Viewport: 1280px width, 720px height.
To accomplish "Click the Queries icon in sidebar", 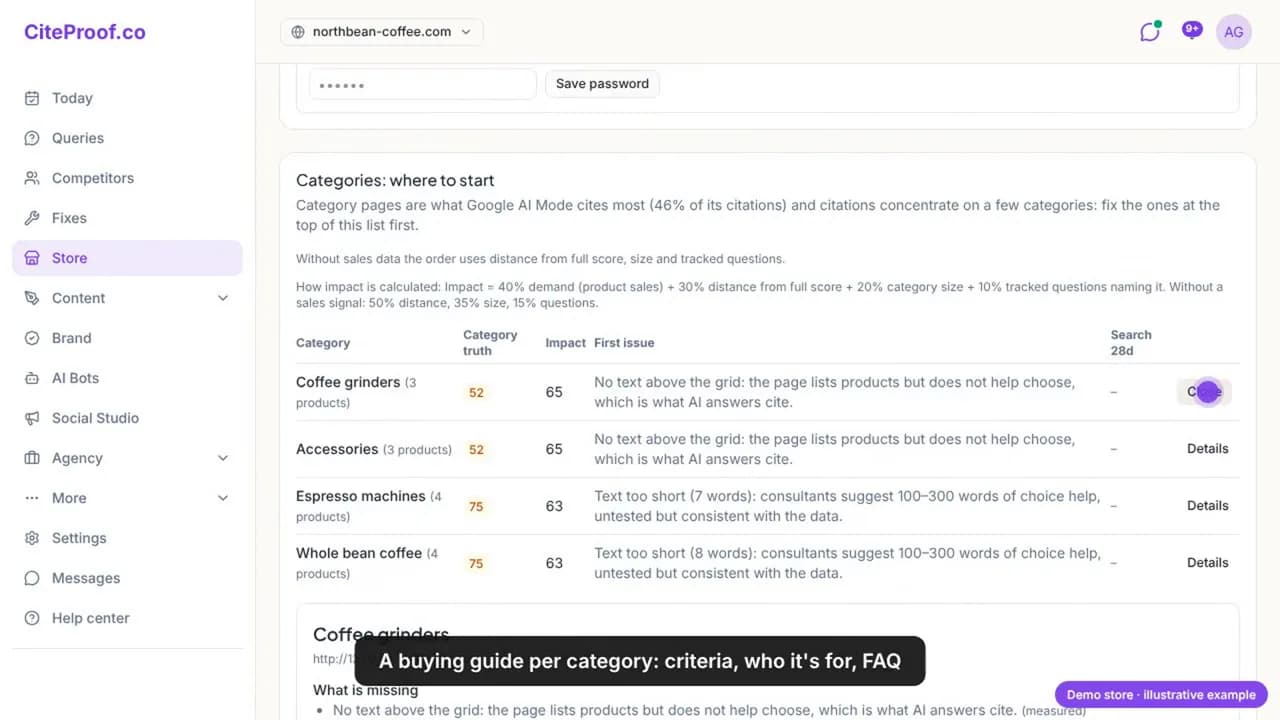I will point(32,138).
